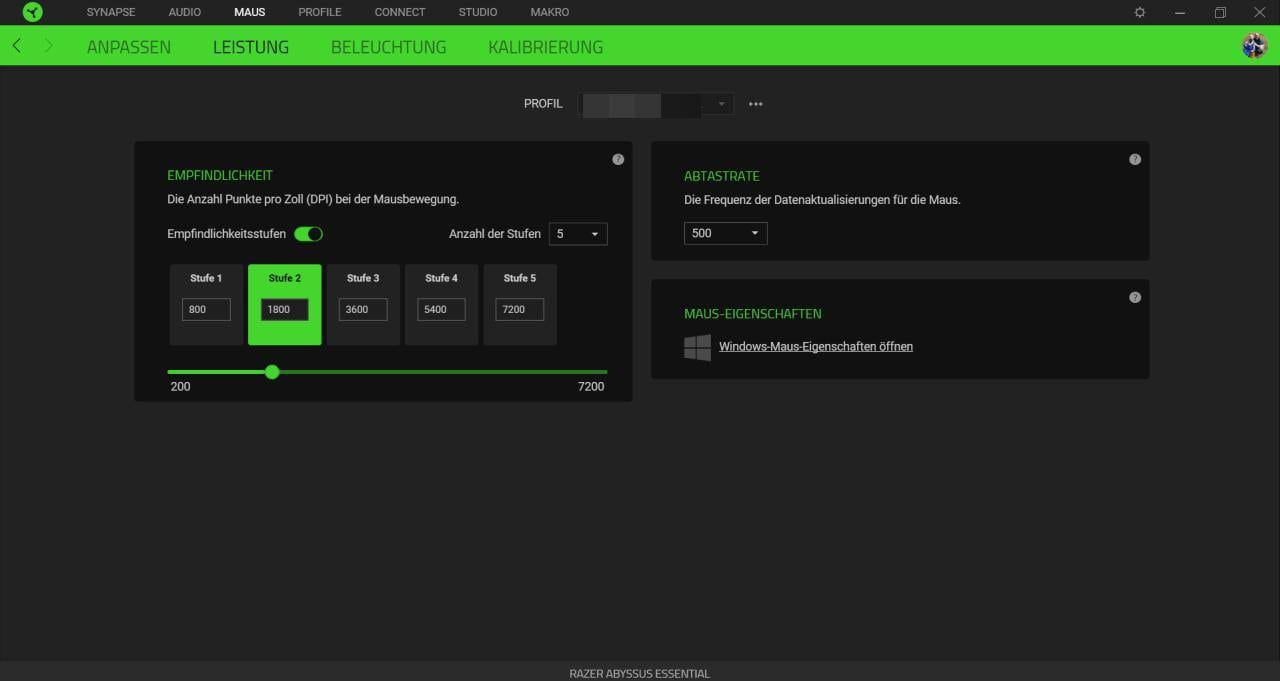Image resolution: width=1280 pixels, height=681 pixels.
Task: Select the Stufe 3 sensitivity stage
Action: 363,280
